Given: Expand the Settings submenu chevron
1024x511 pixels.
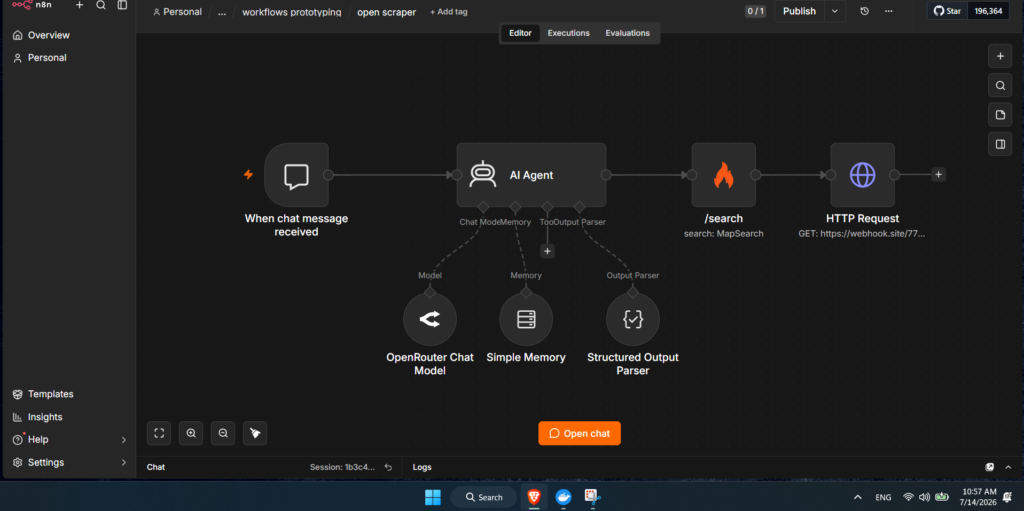Looking at the screenshot, I should click(123, 462).
